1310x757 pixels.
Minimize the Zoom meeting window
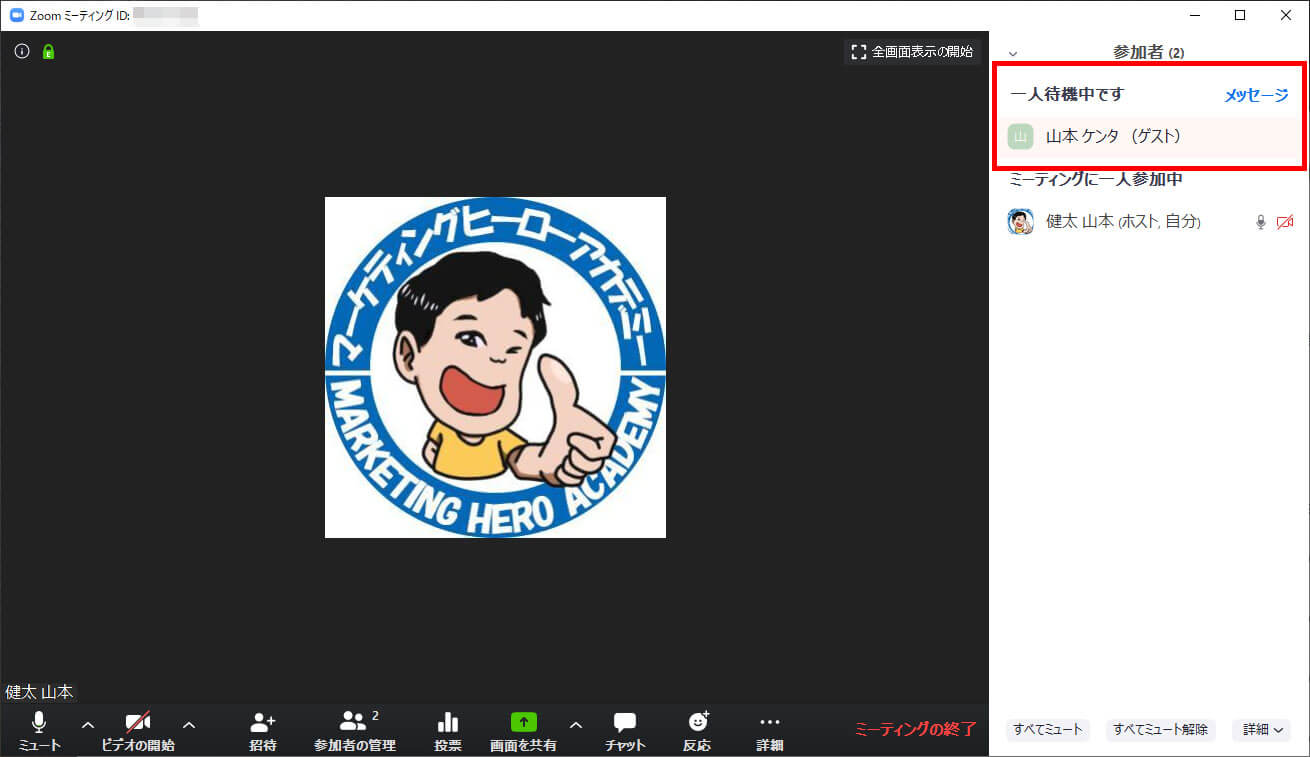coord(1194,15)
